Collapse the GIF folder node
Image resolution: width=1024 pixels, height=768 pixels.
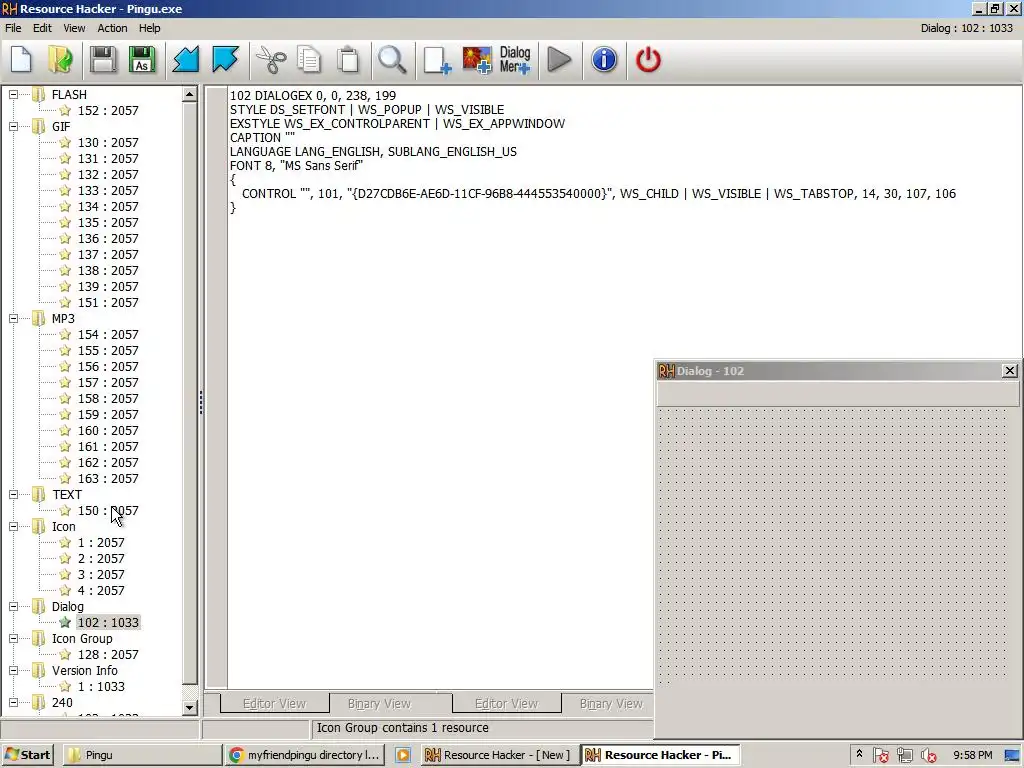(x=13, y=127)
